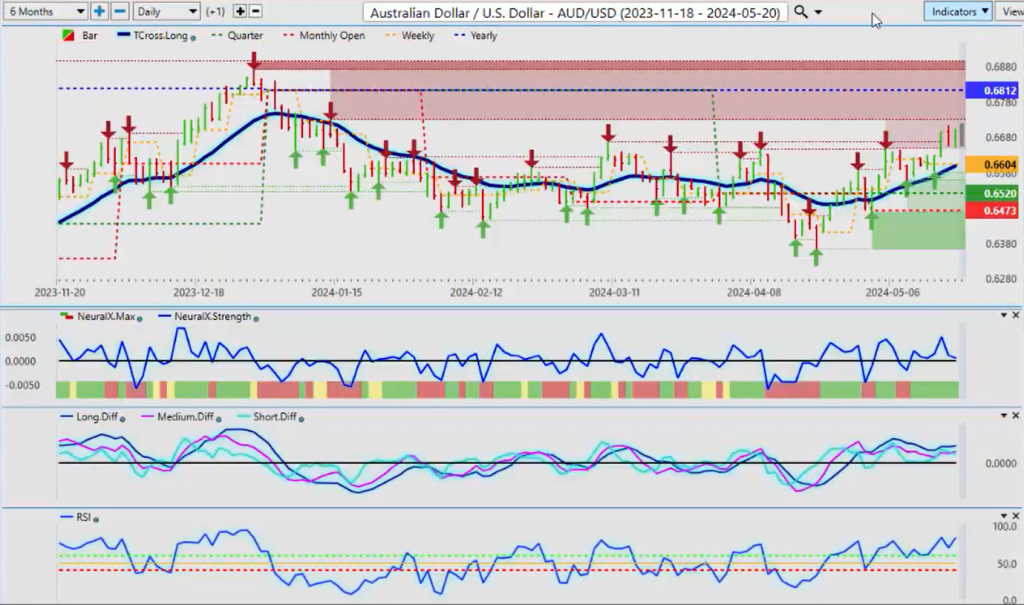The width and height of the screenshot is (1024, 605).
Task: Collapse the Long.Diff panel dropdown arrow
Action: click(1003, 415)
